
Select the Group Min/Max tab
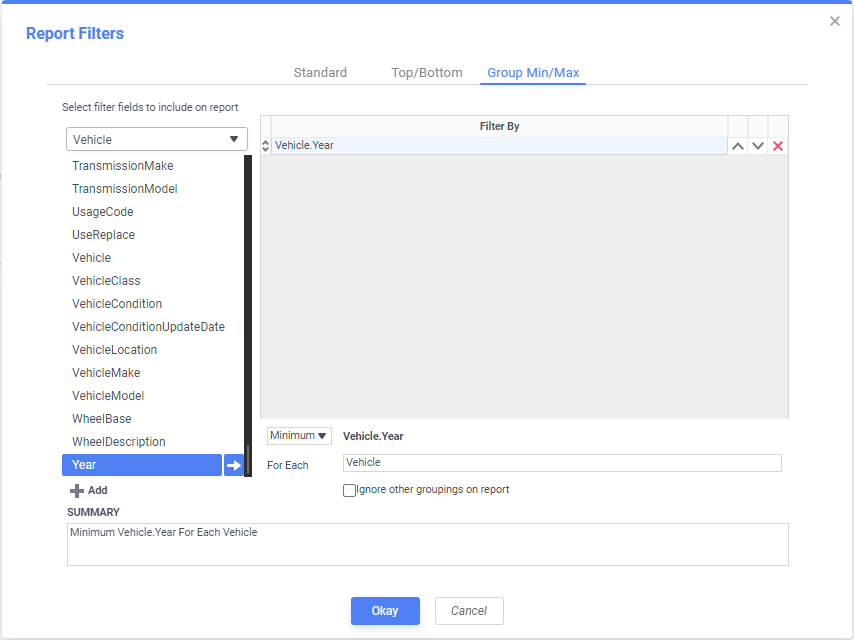[533, 73]
